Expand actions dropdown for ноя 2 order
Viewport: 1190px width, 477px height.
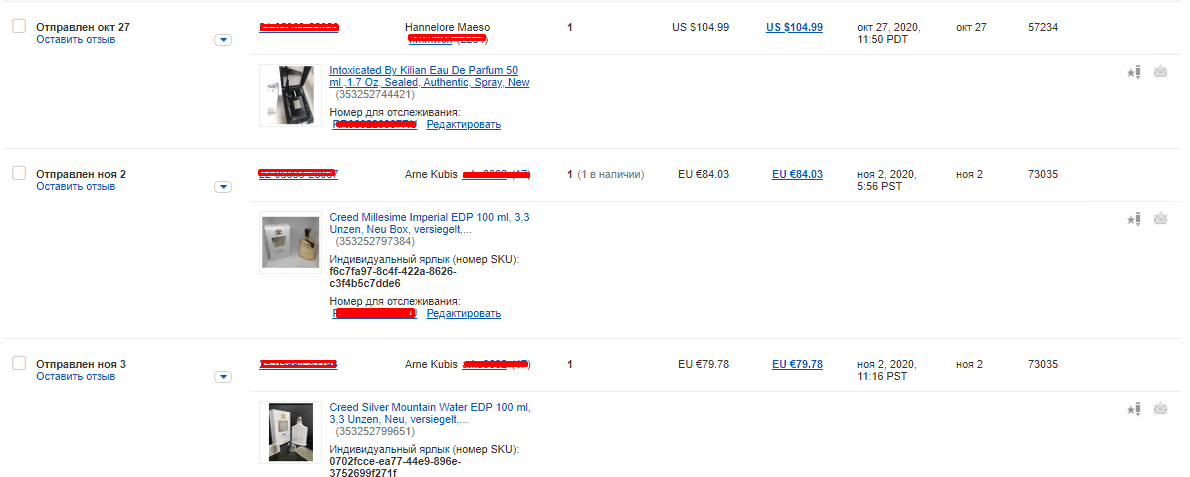(x=223, y=187)
